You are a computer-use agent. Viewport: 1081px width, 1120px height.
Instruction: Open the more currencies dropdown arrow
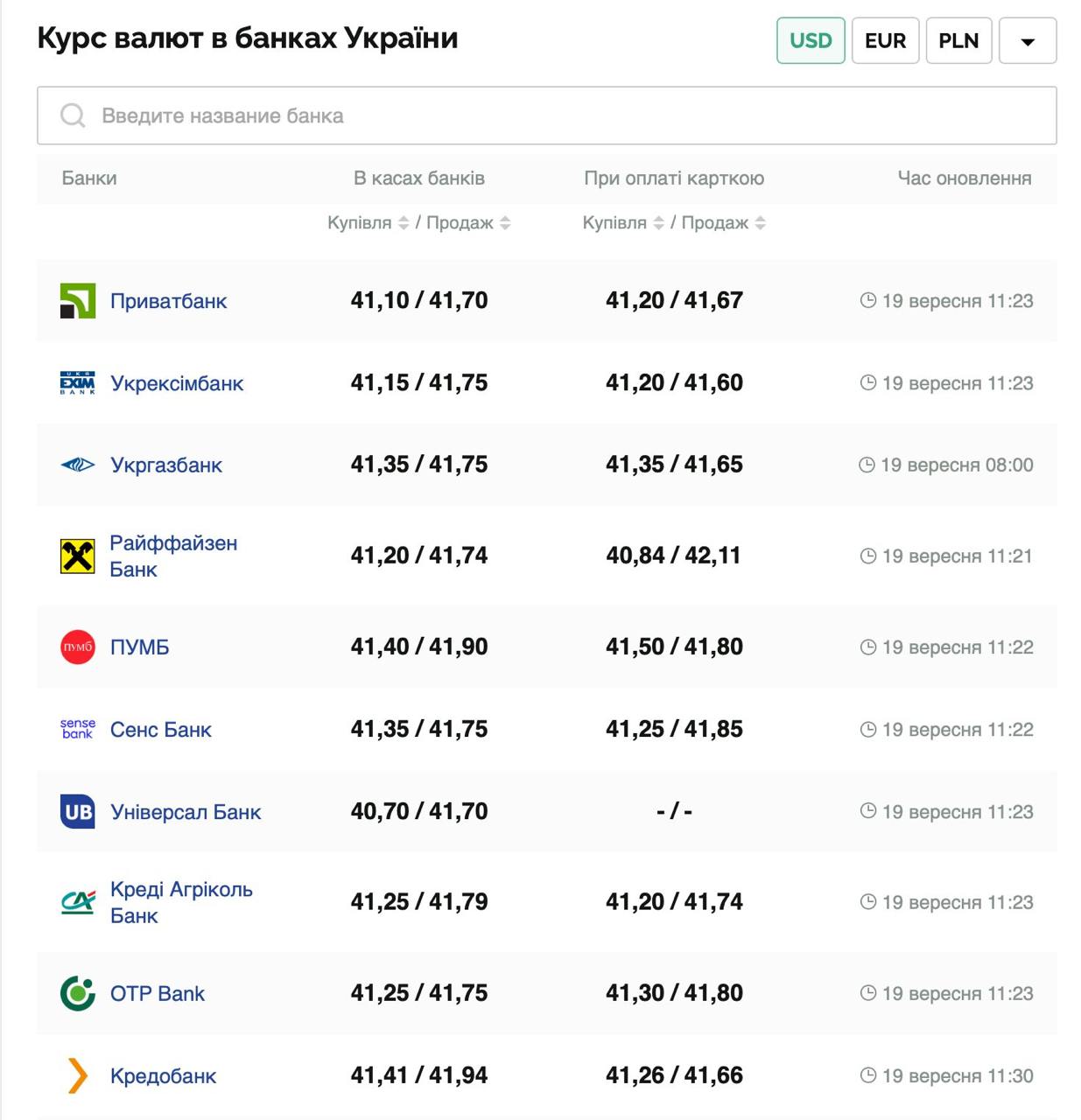tap(1028, 41)
